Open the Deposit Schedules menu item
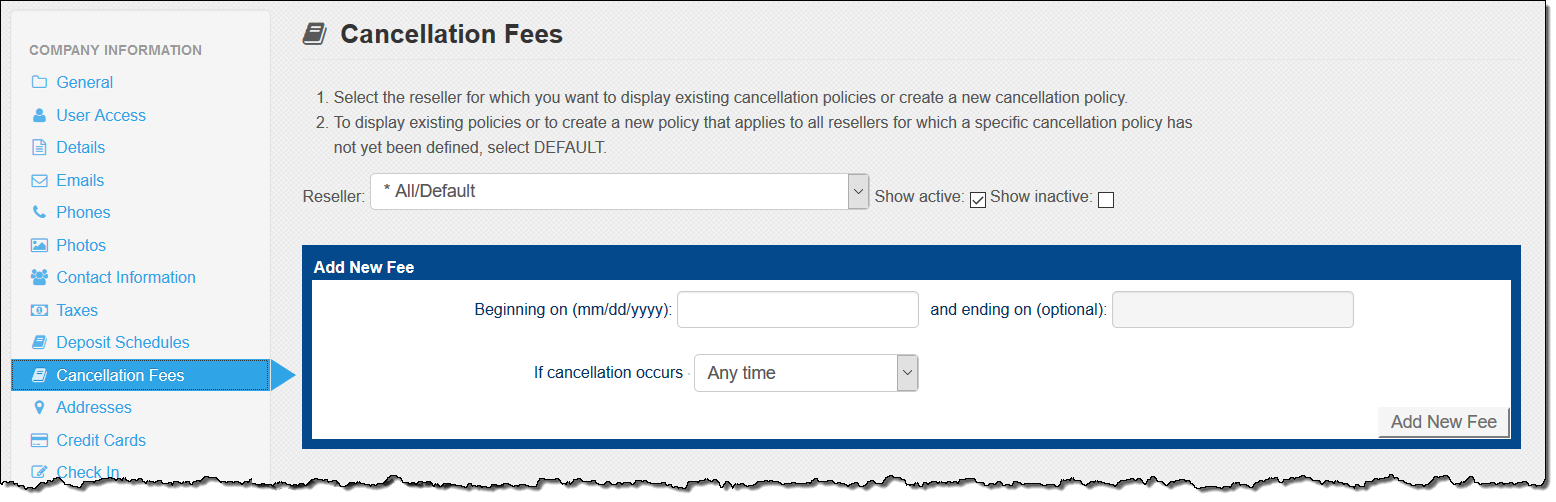Viewport: 1556px width, 502px height. click(x=123, y=342)
